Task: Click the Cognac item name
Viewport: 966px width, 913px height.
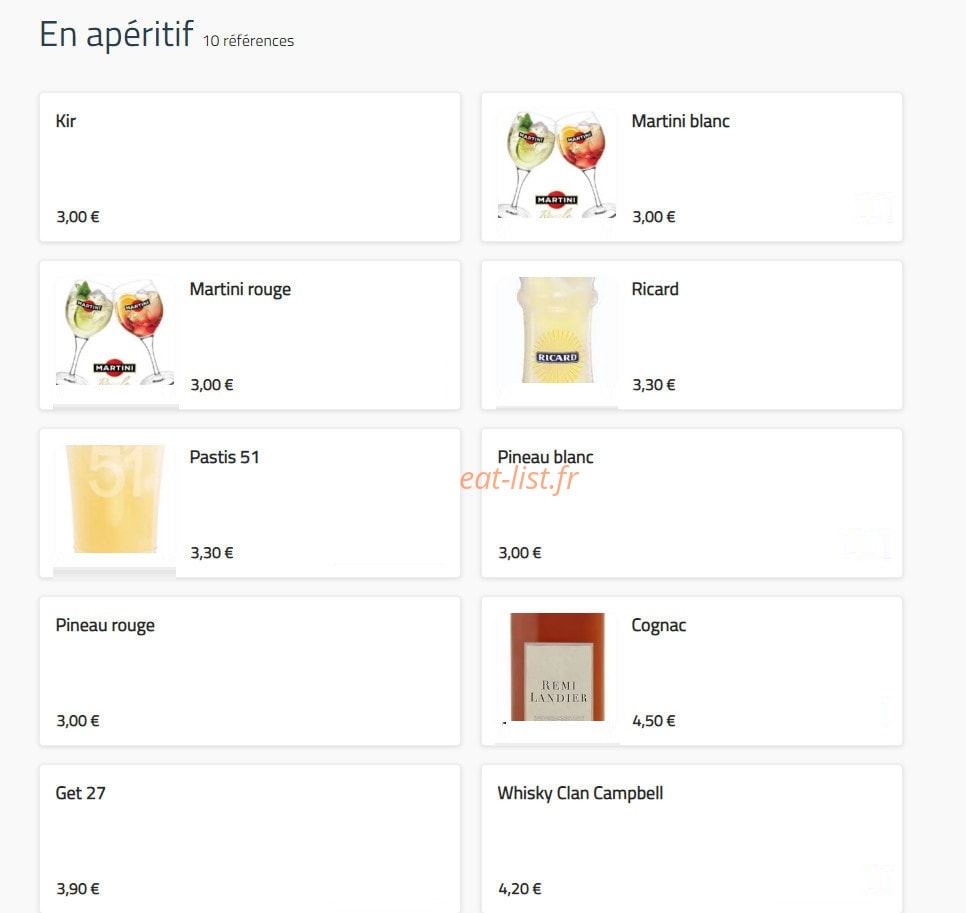Action: pyautogui.click(x=659, y=625)
